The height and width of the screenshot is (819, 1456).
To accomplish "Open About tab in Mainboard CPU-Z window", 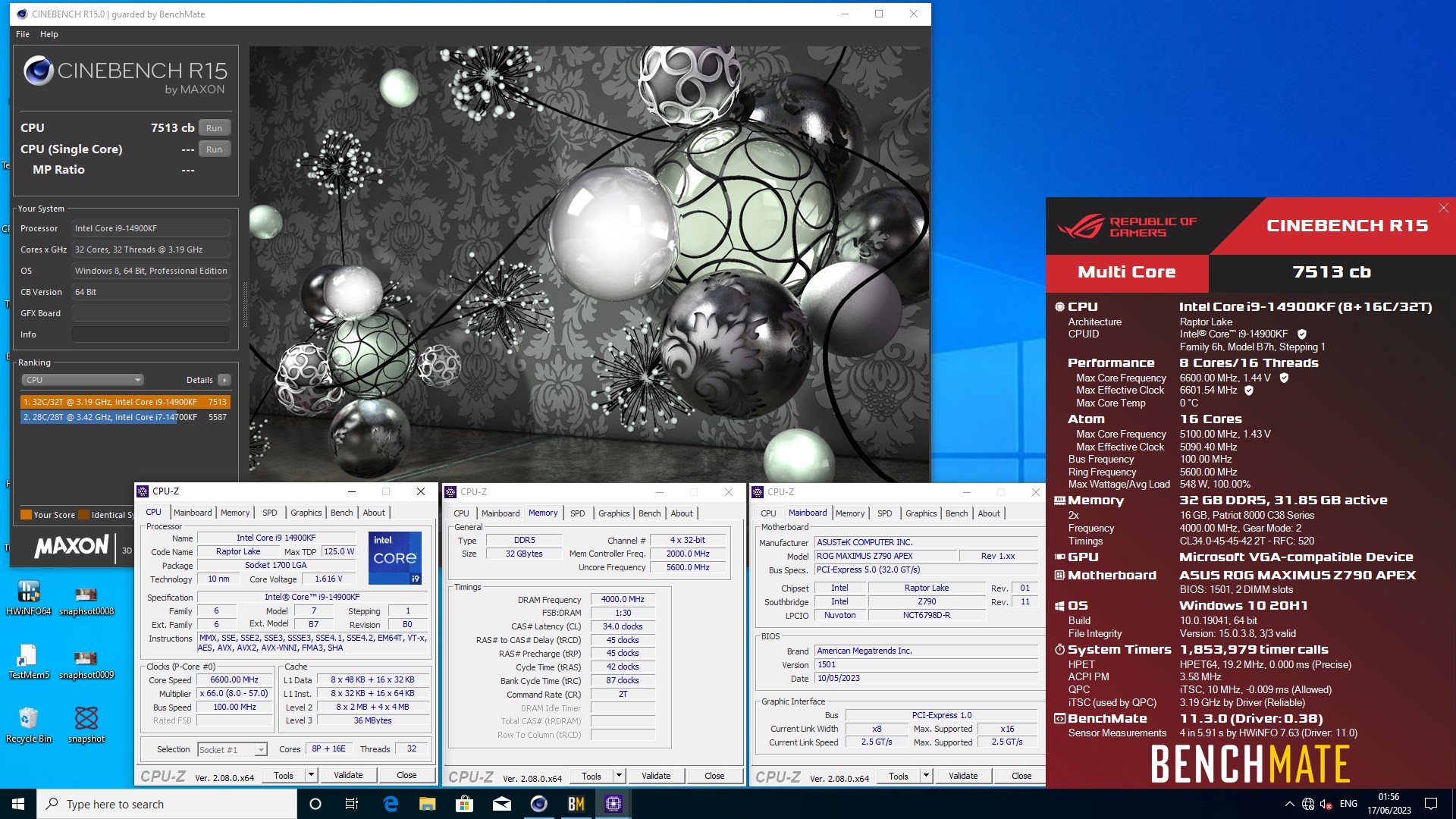I will 989,513.
